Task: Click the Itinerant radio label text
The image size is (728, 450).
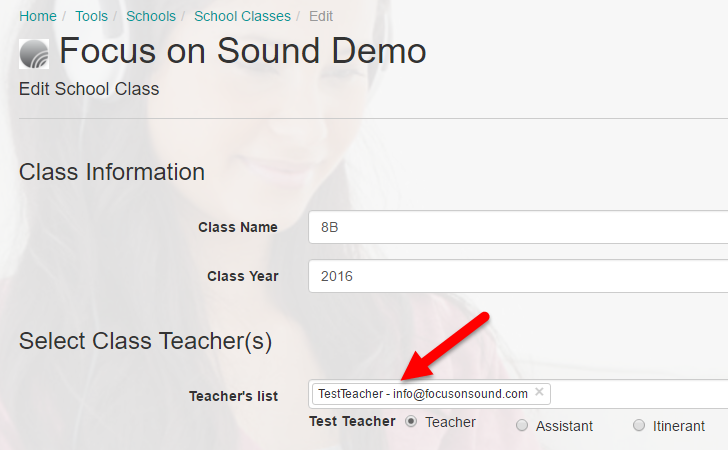Action: pyautogui.click(x=679, y=426)
